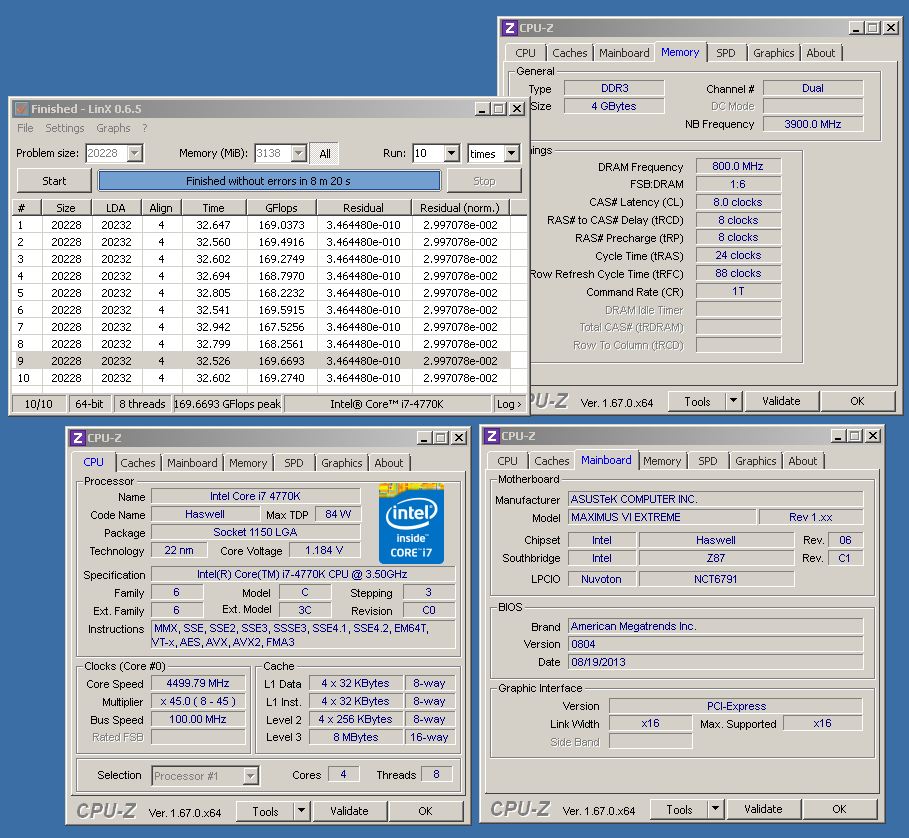Click Validate in the Mainboard window
Screen dimensions: 909x838
coord(763,809)
